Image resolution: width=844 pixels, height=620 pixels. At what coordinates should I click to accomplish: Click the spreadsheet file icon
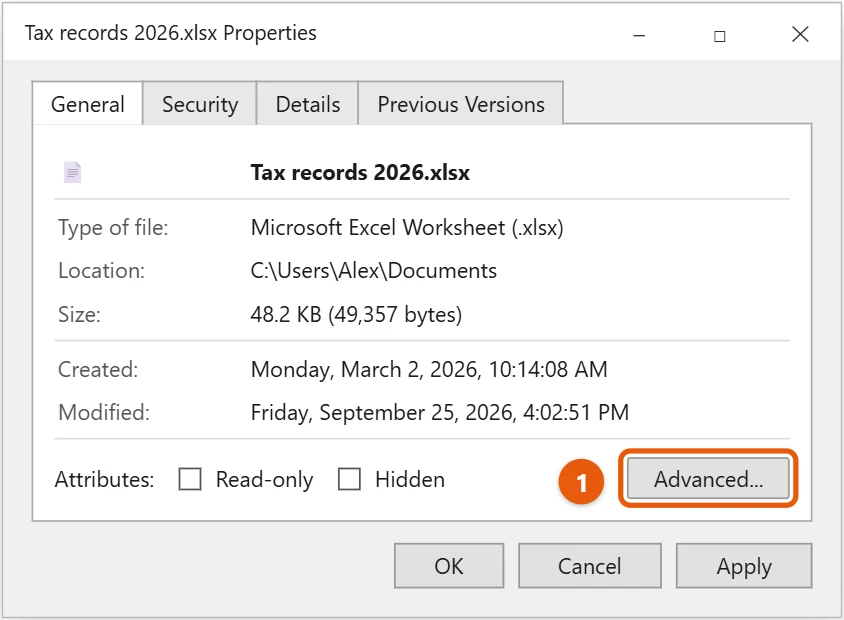[x=72, y=172]
